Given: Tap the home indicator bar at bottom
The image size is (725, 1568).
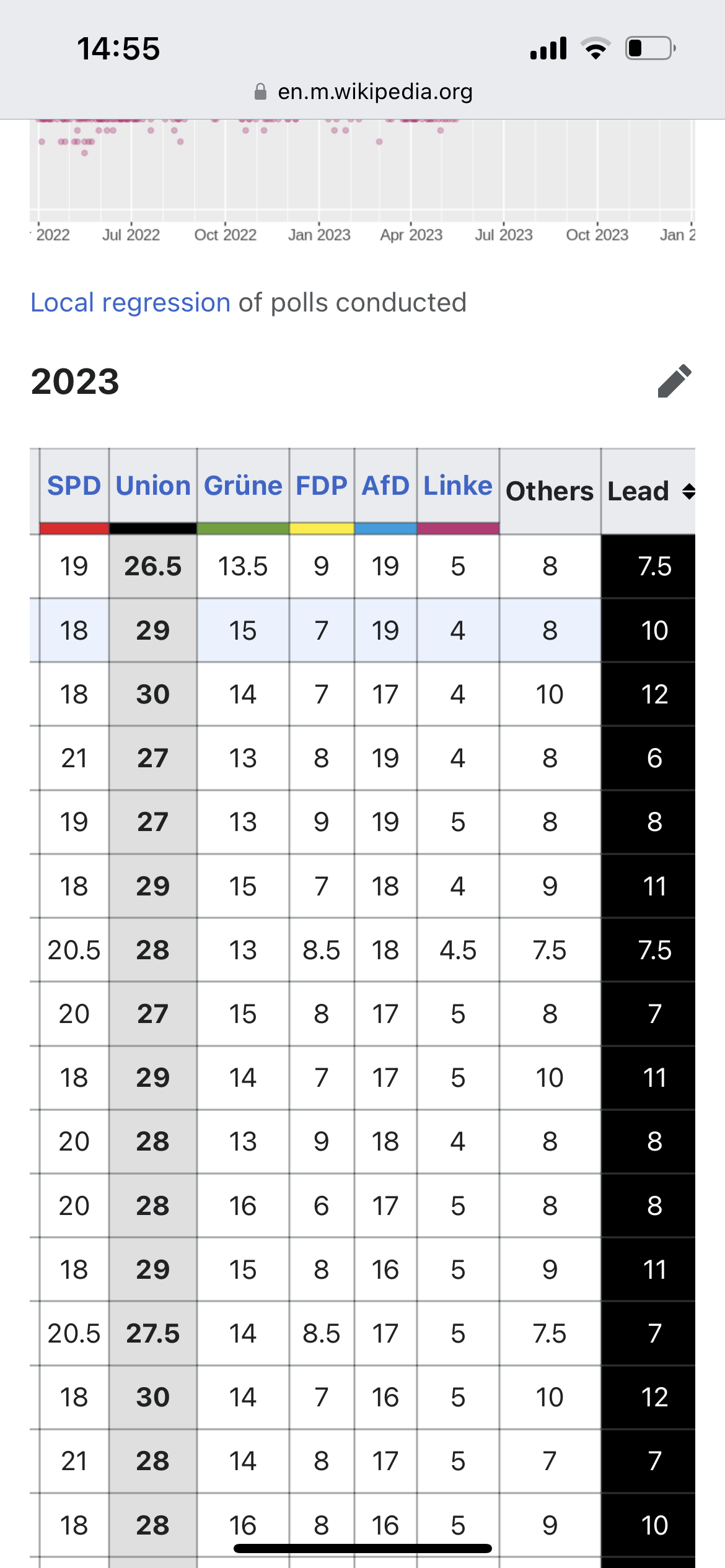Looking at the screenshot, I should [x=362, y=1548].
